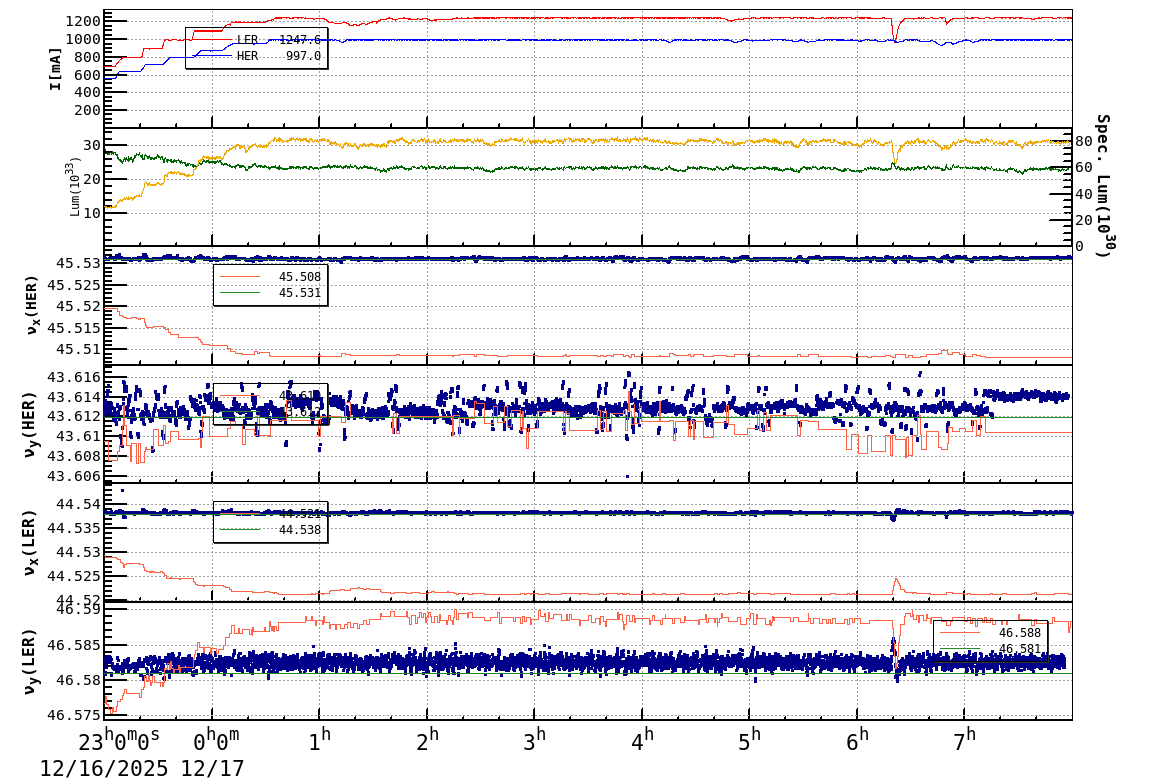The image size is (1154, 782).
Task: Click the 12/16/2025 date label
Action: point(103,769)
